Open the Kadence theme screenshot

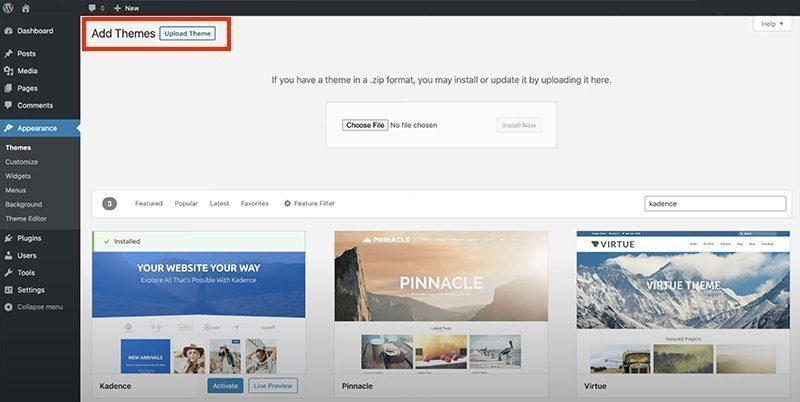click(199, 312)
